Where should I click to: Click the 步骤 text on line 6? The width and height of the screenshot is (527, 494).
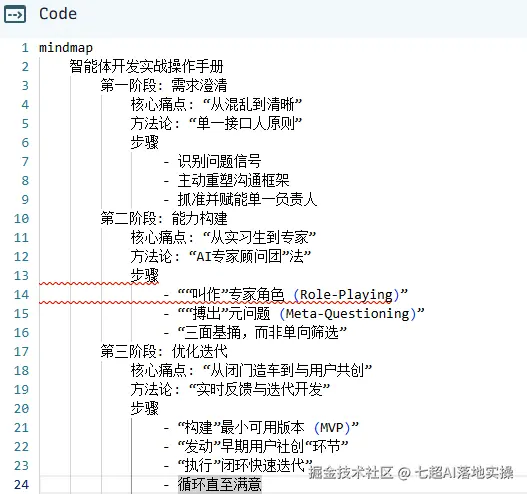(x=145, y=142)
